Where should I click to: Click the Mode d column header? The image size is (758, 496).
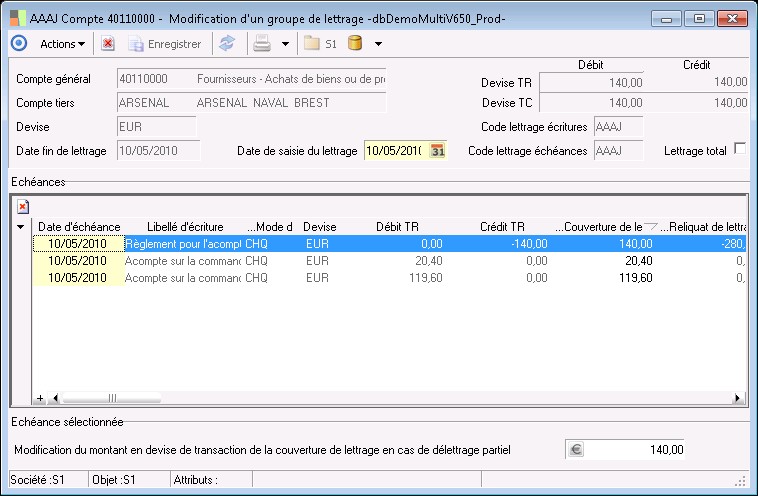click(270, 227)
